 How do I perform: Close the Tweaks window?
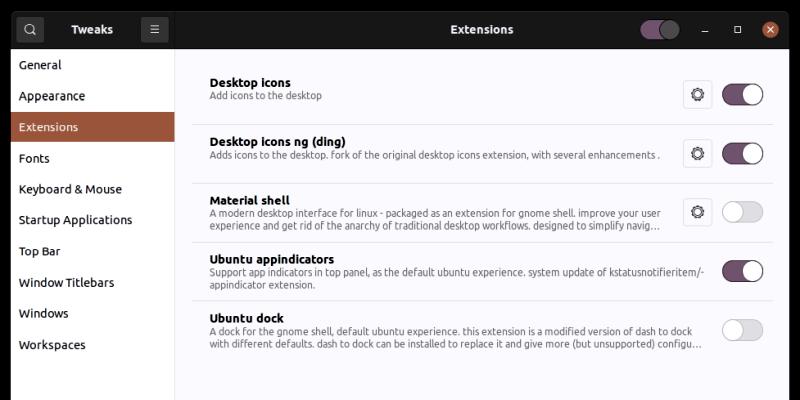click(x=770, y=30)
